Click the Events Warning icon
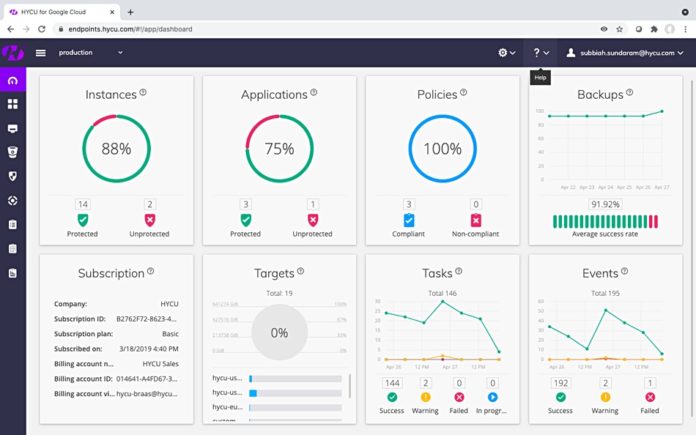 (x=605, y=397)
